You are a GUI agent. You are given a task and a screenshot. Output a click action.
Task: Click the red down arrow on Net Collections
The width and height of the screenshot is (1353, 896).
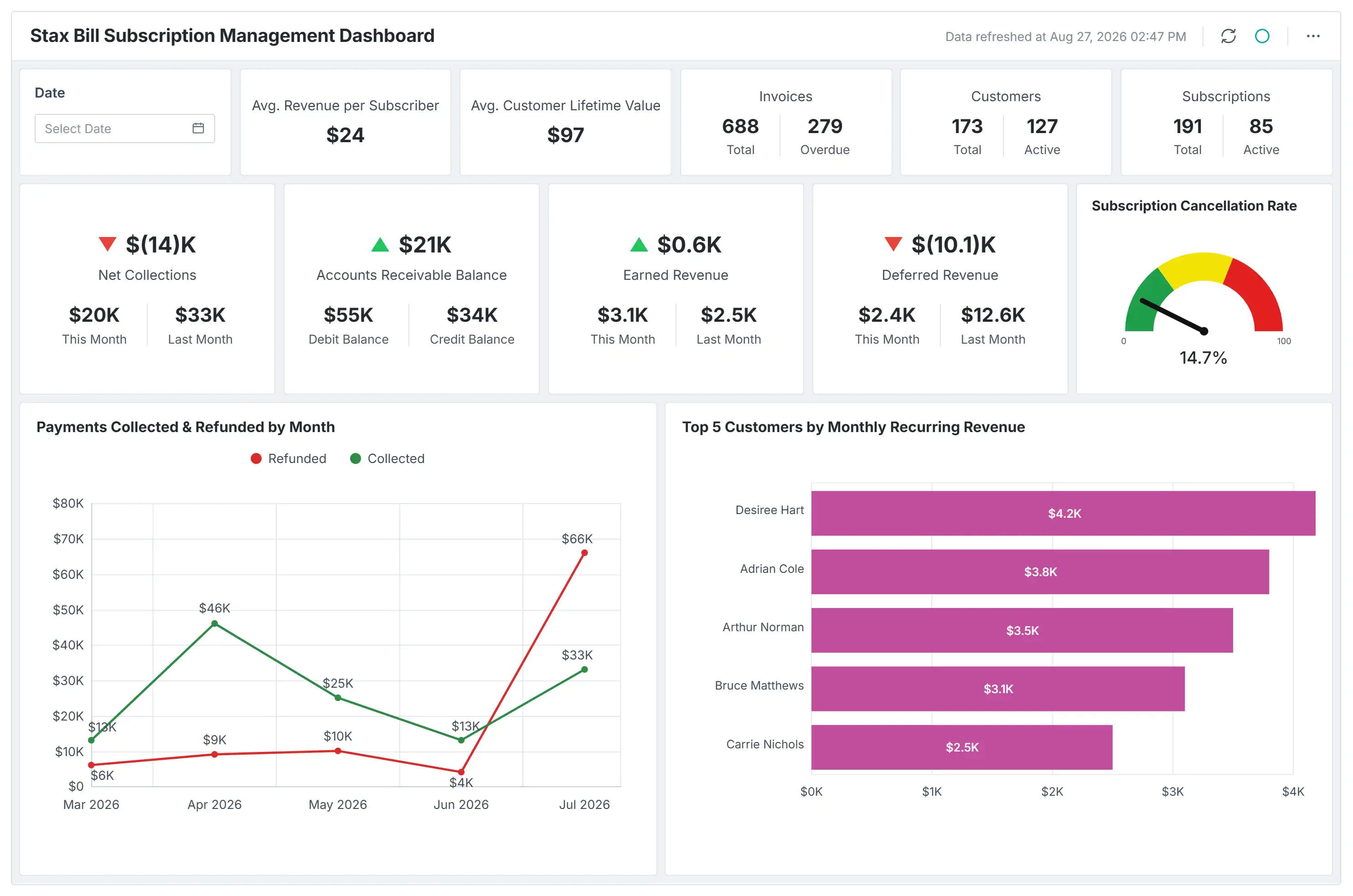pos(108,244)
